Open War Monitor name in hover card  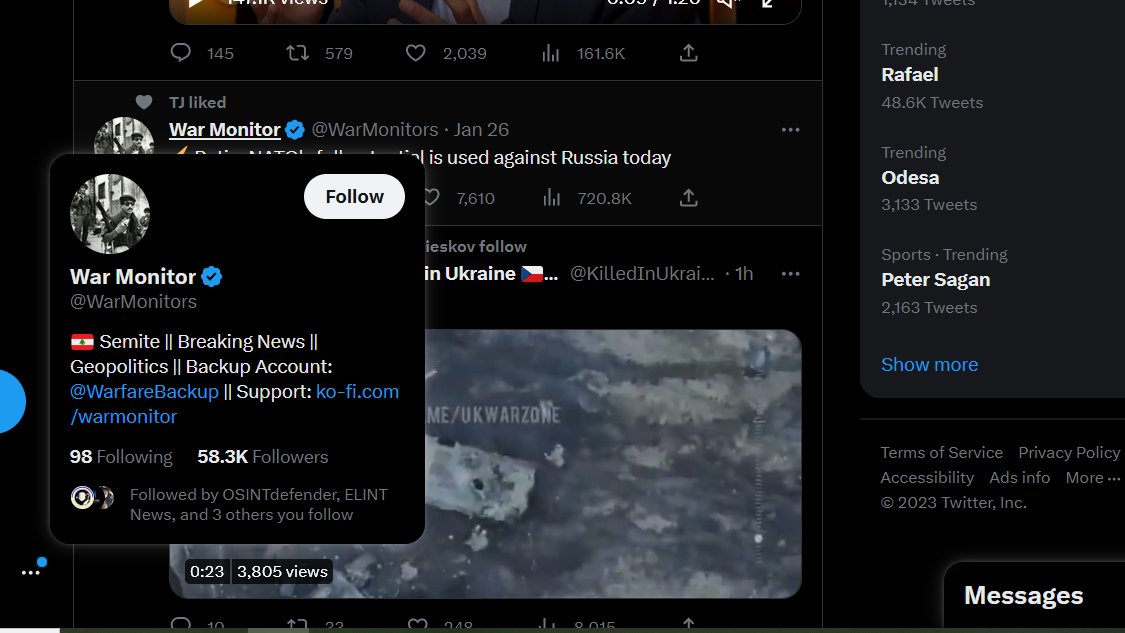click(133, 277)
